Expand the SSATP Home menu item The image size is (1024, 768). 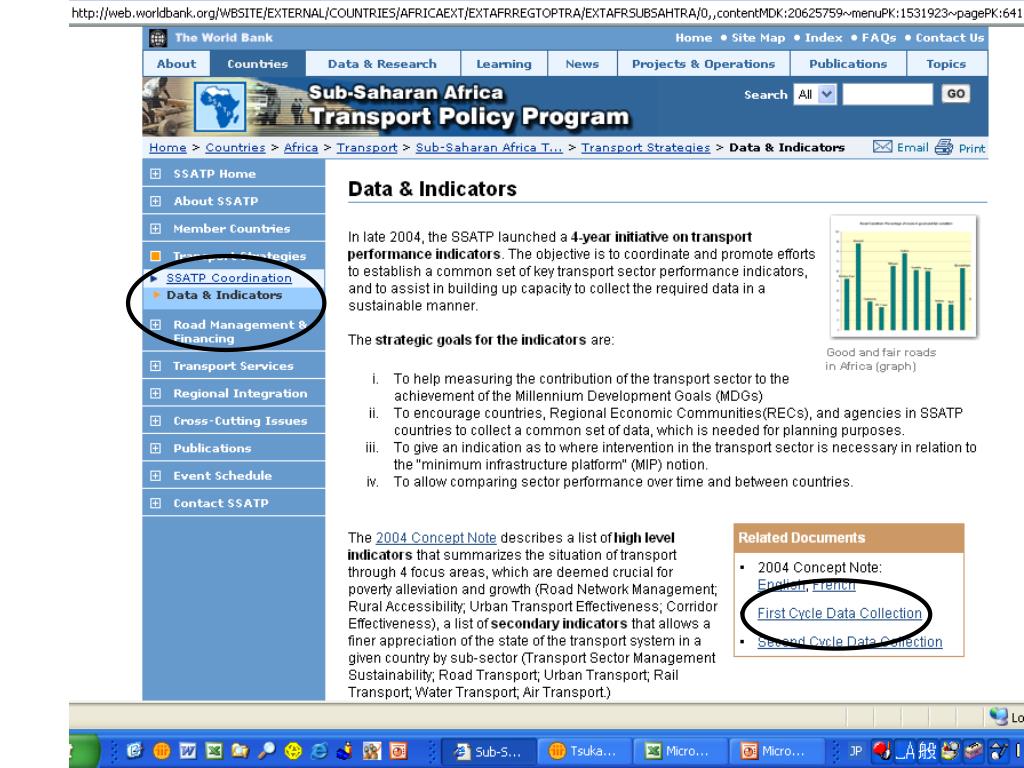click(155, 174)
